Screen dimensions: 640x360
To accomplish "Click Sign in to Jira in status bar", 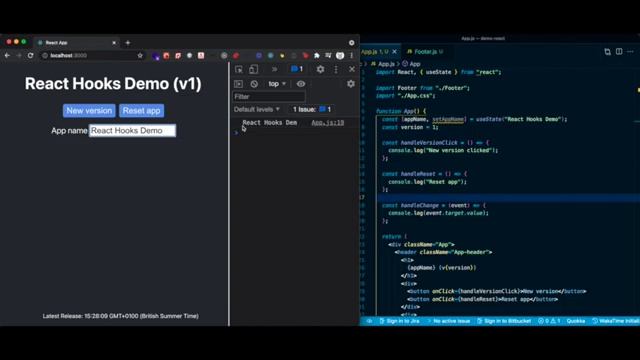I will [399, 321].
